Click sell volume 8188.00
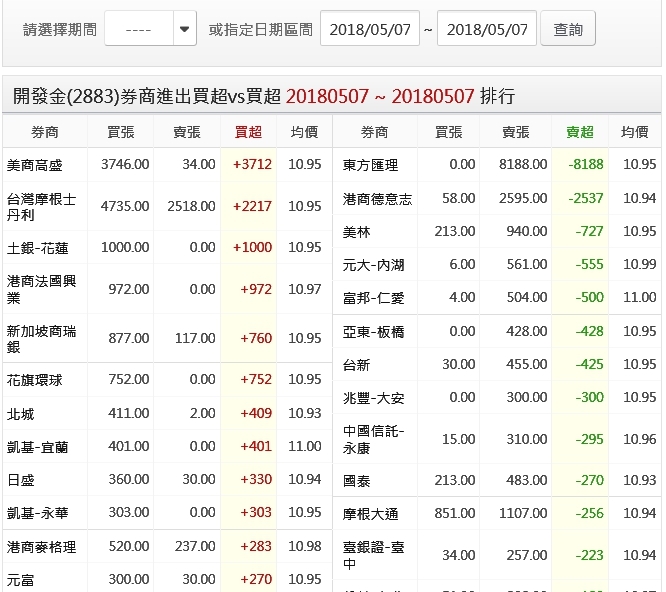The width and height of the screenshot is (666, 592). pyautogui.click(x=523, y=164)
